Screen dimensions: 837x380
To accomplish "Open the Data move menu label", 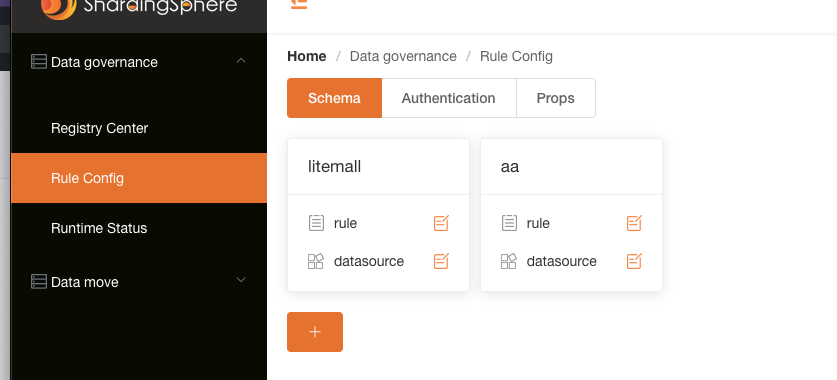I will (85, 282).
